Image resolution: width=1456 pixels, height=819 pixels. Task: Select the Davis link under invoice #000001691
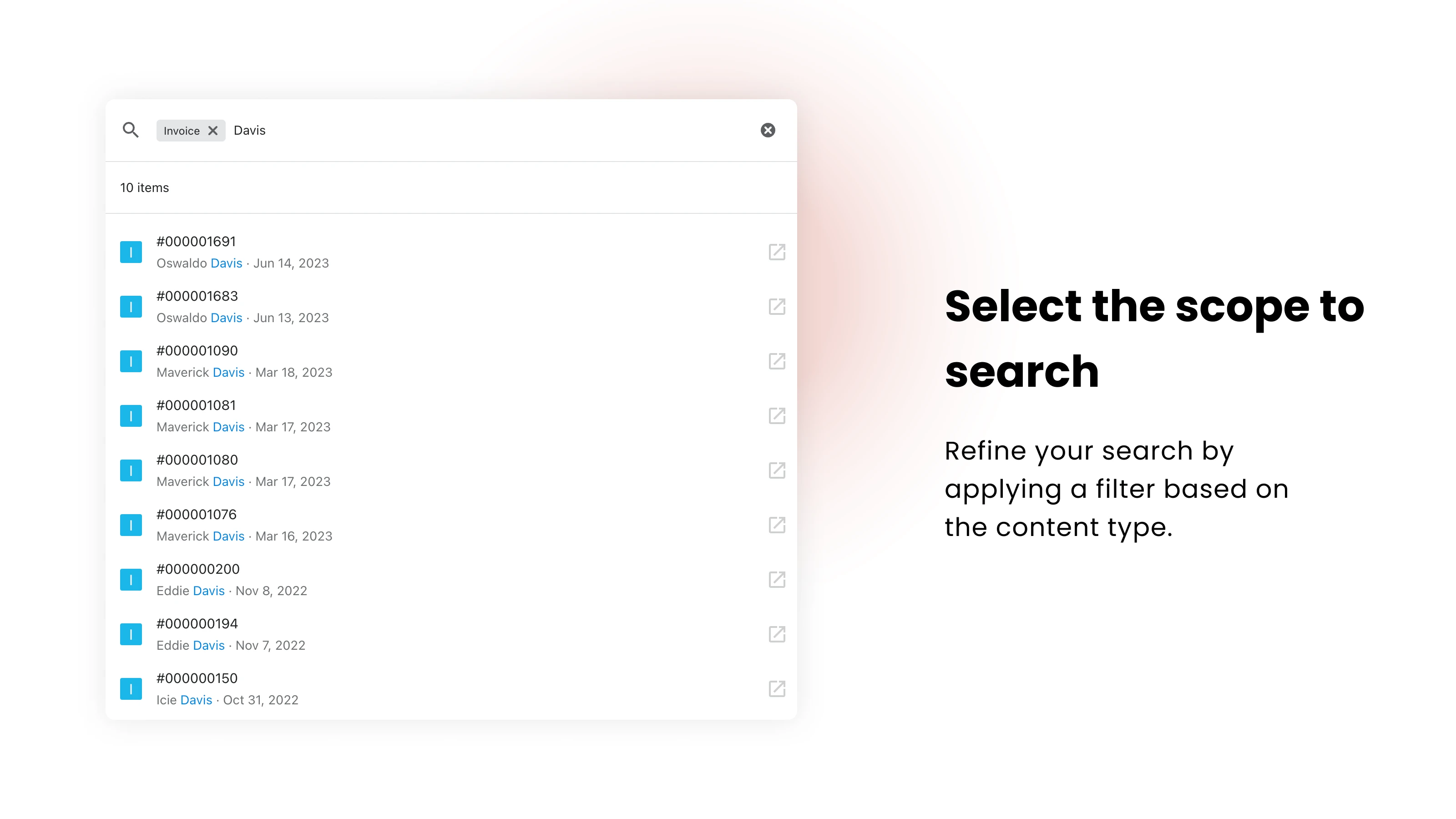click(x=226, y=263)
